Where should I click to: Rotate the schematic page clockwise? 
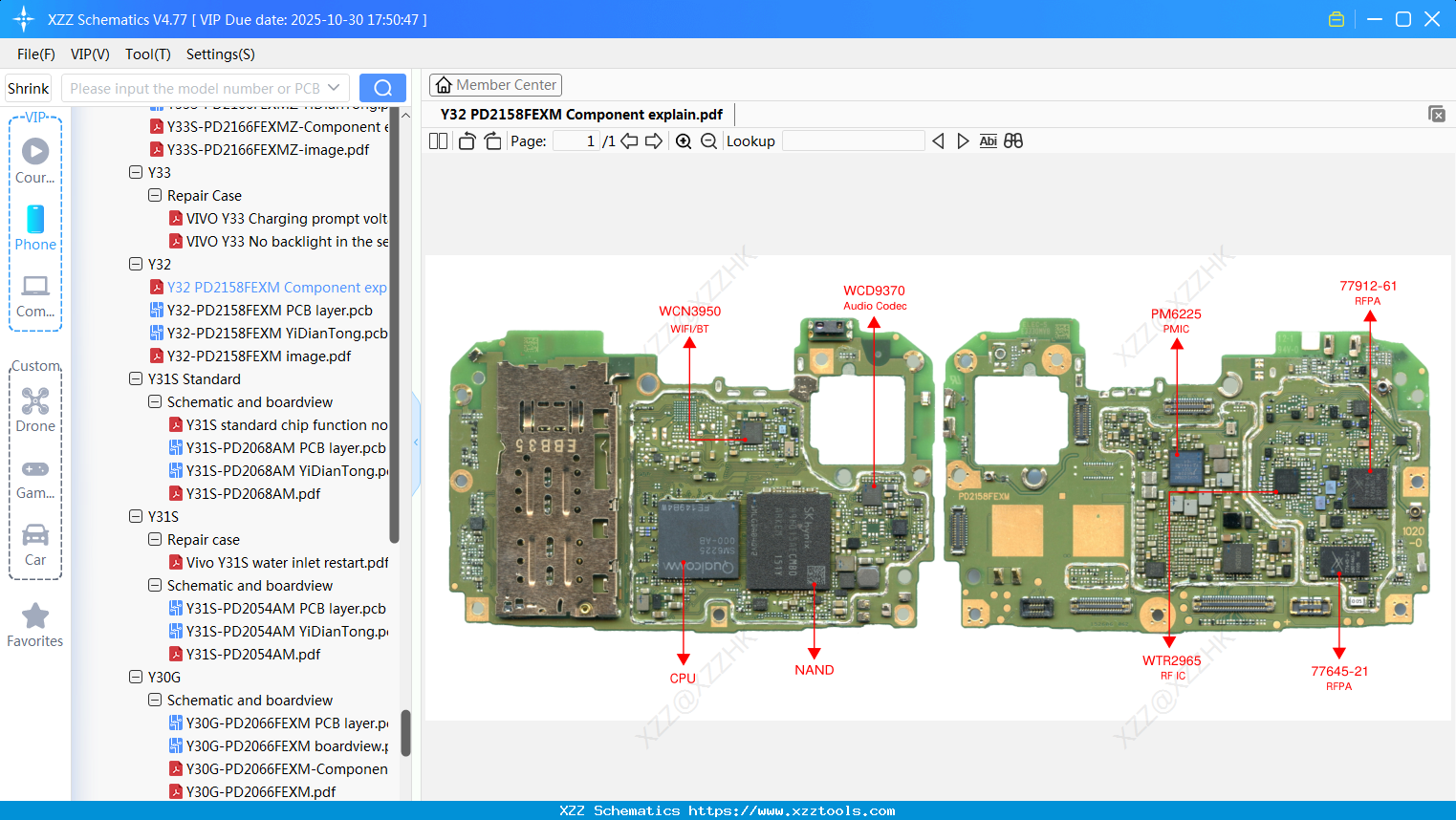pyautogui.click(x=491, y=140)
